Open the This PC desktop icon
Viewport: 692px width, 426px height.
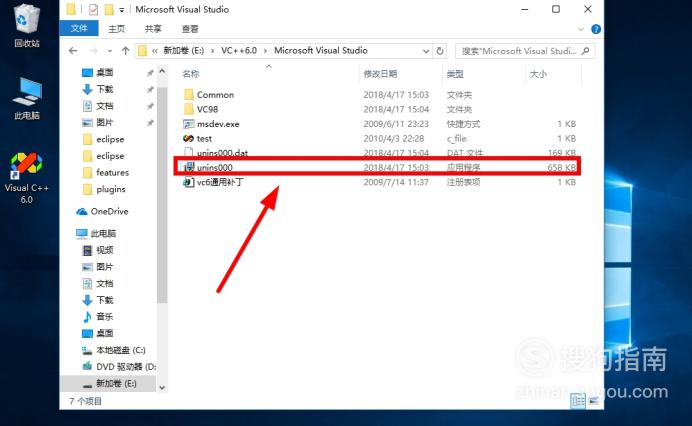(x=27, y=98)
